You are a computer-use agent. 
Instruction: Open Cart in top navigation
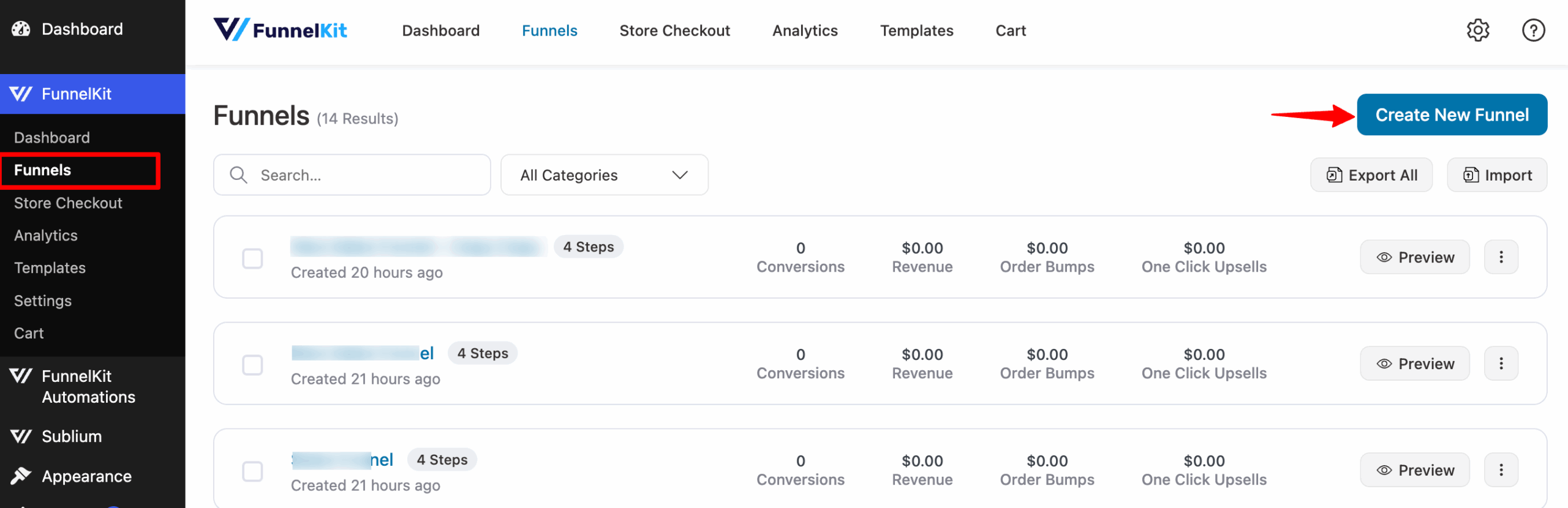(x=1011, y=31)
